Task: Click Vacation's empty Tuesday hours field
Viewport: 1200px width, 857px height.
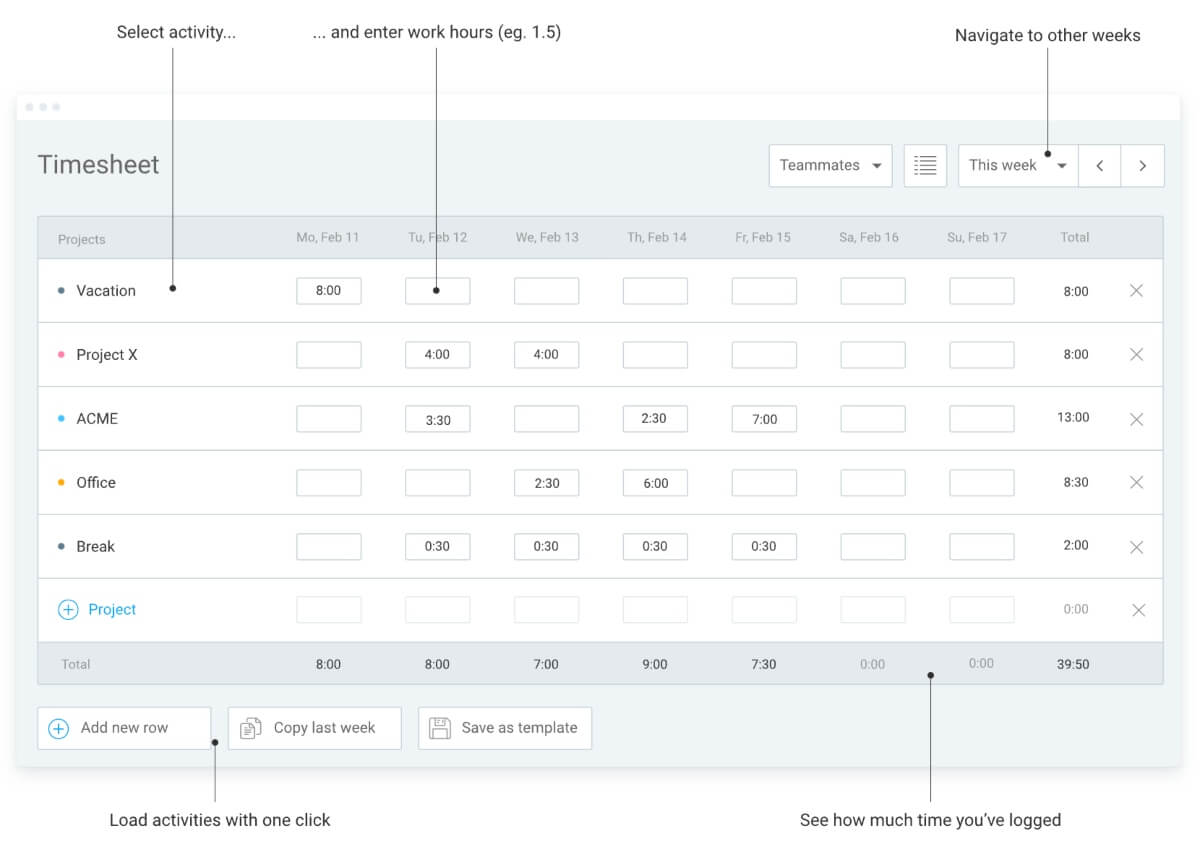Action: point(437,291)
